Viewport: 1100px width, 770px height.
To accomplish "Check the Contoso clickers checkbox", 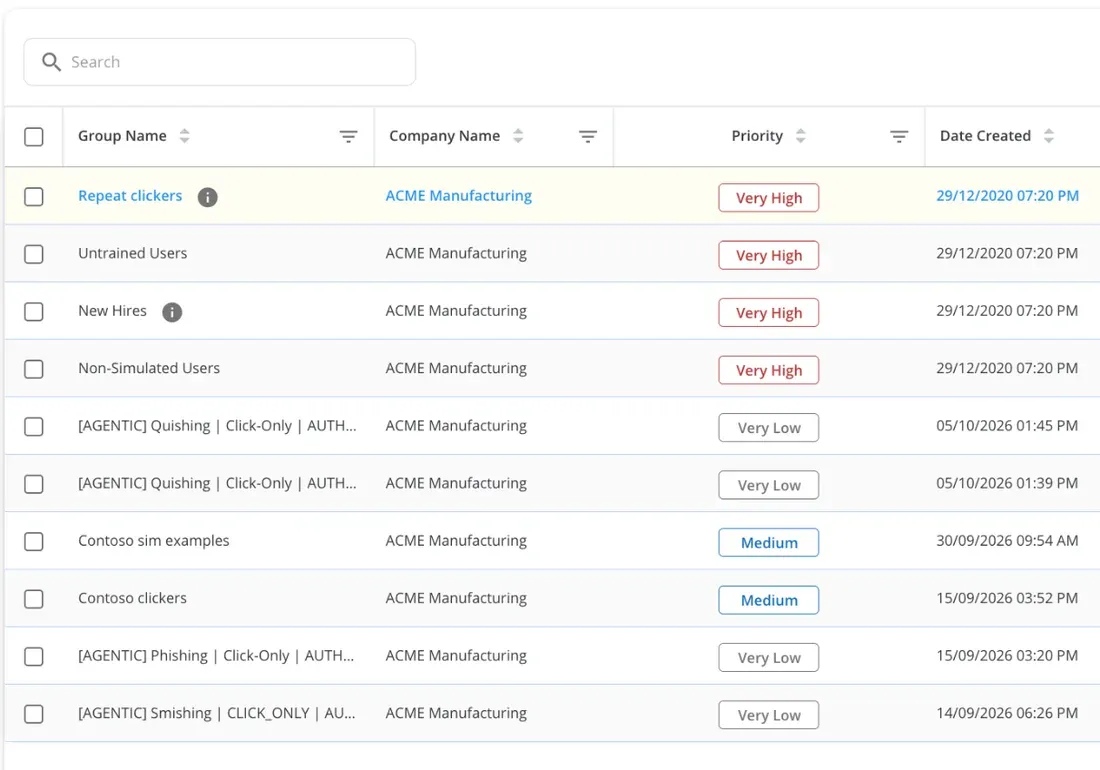I will 34,599.
